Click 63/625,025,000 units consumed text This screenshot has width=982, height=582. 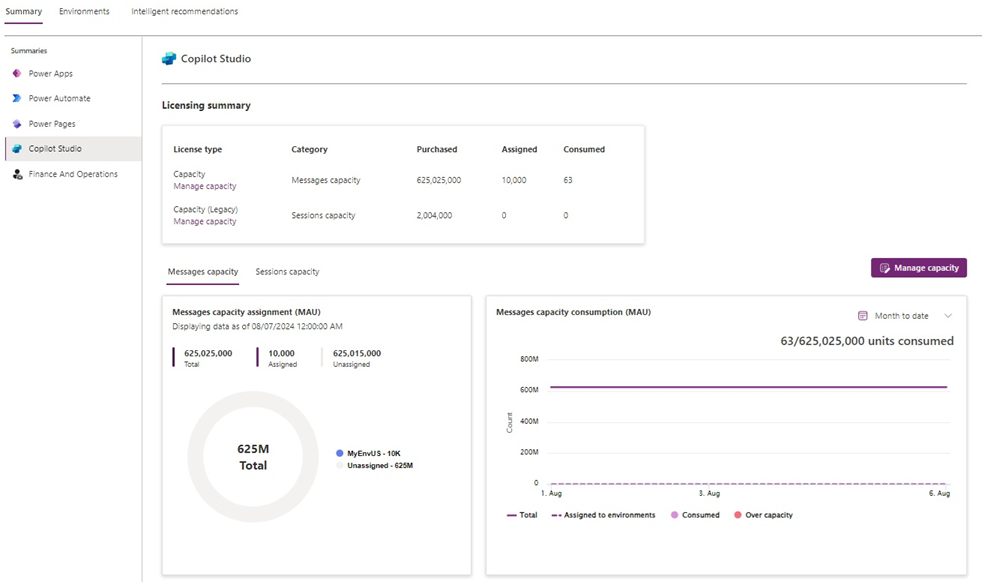click(x=867, y=341)
